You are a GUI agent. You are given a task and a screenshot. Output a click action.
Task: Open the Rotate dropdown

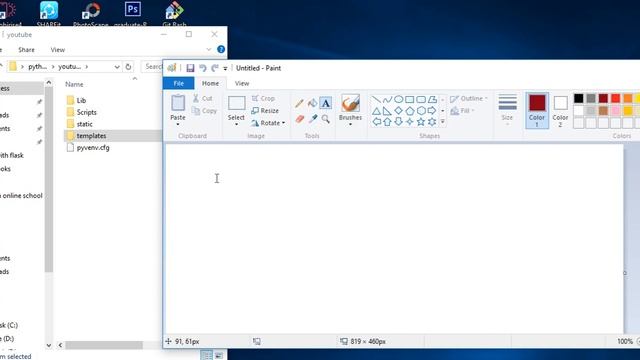[x=268, y=123]
